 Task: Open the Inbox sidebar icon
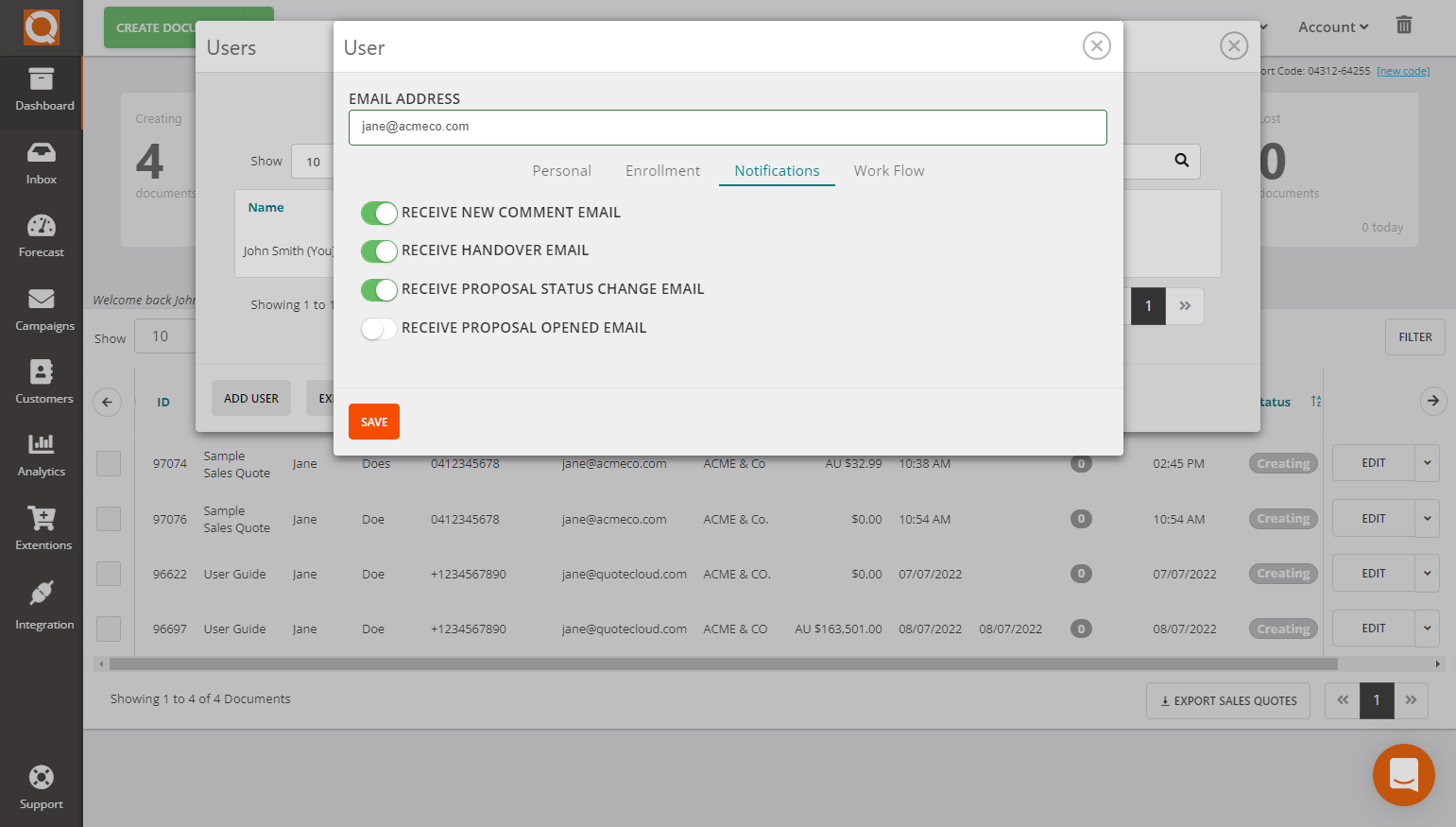(x=42, y=153)
